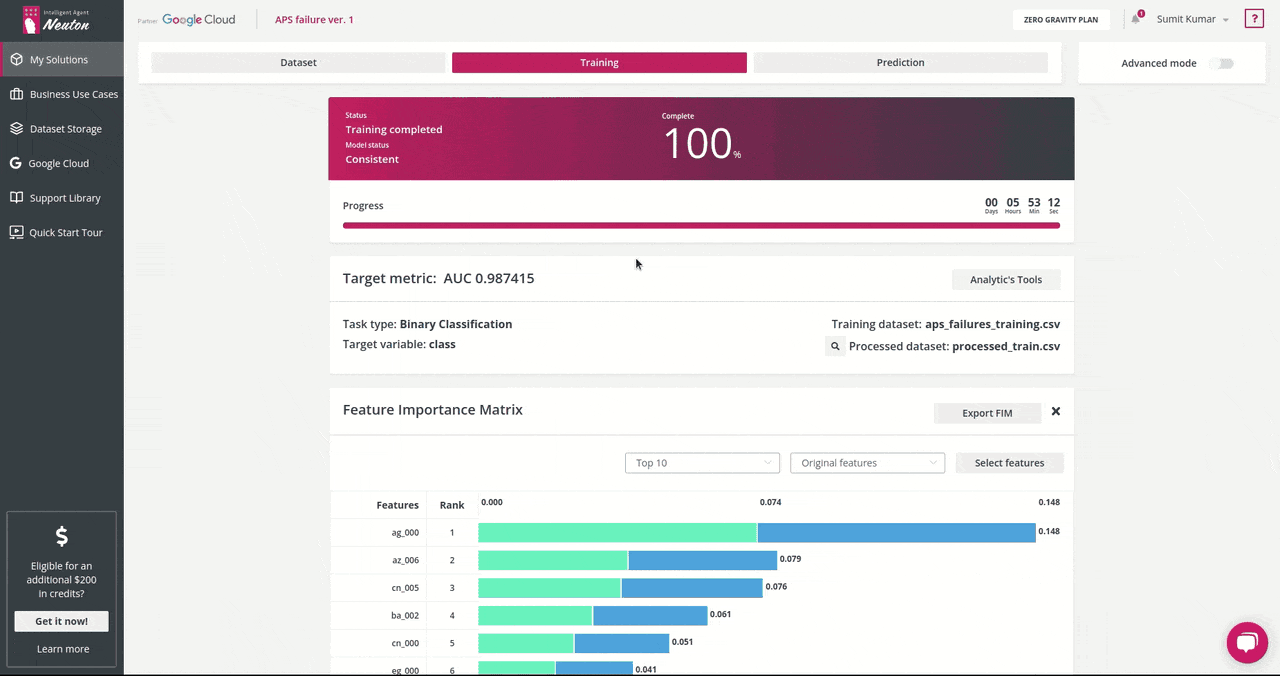Switch to the Dataset tab
This screenshot has width=1280, height=676.
(298, 62)
